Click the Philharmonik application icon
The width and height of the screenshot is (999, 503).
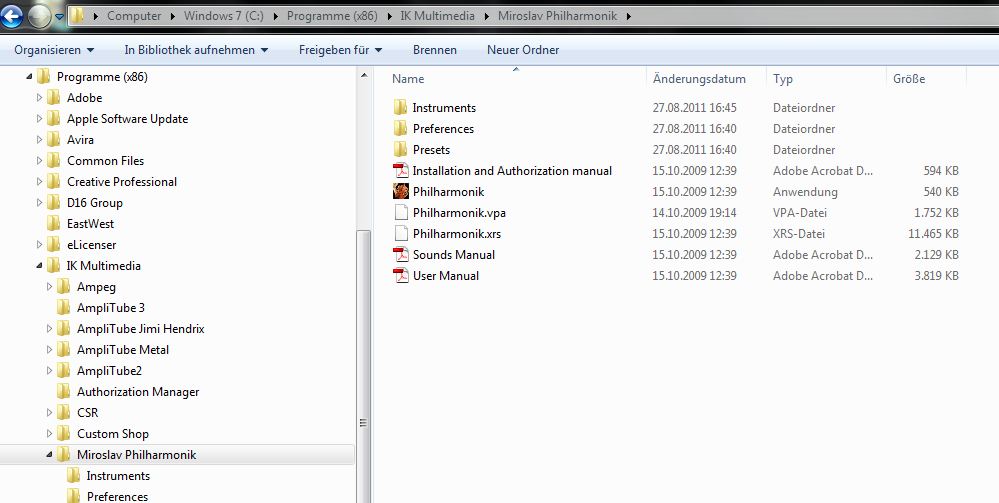point(401,191)
